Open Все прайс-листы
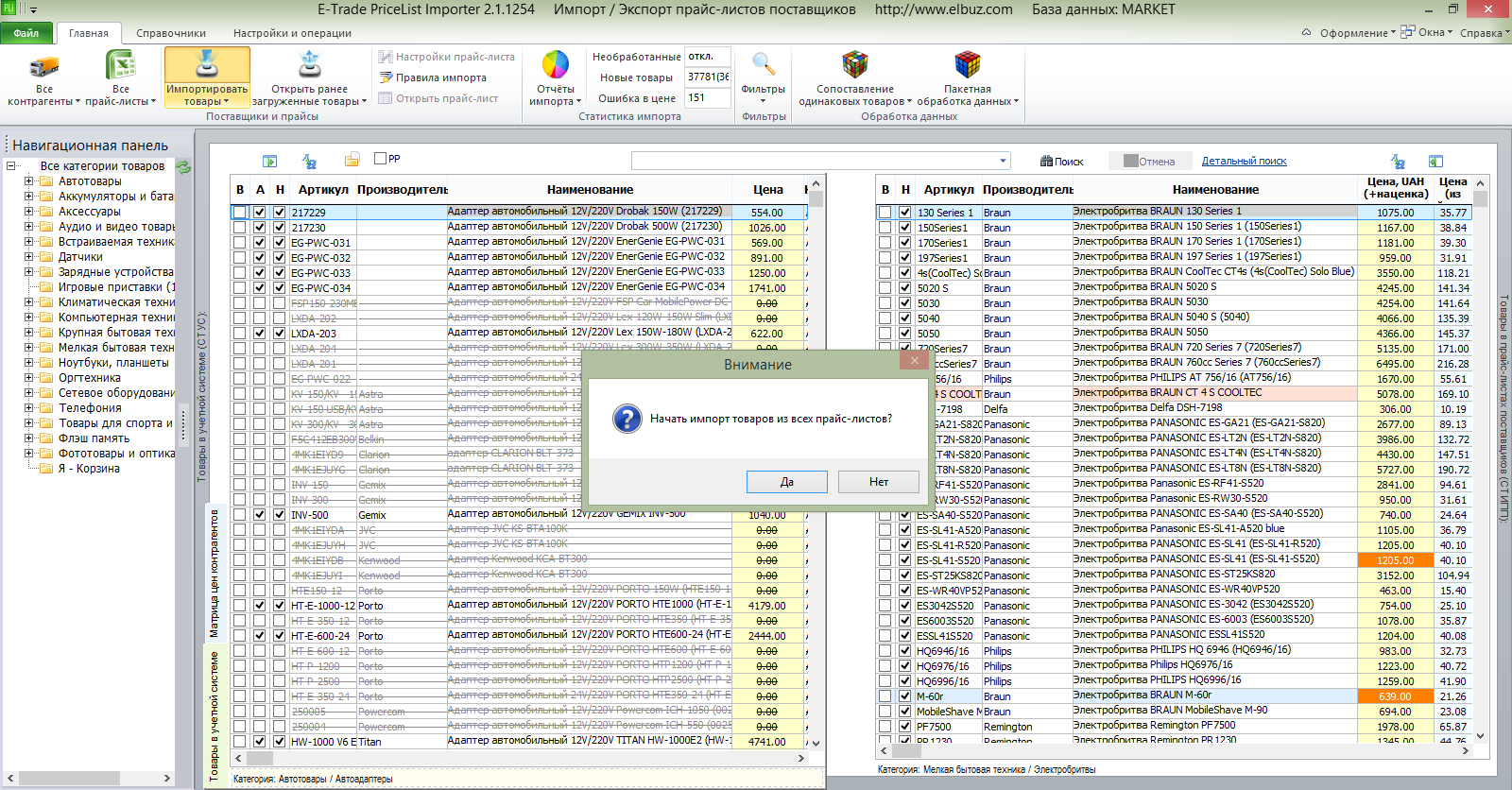1512x790 pixels. (x=120, y=79)
